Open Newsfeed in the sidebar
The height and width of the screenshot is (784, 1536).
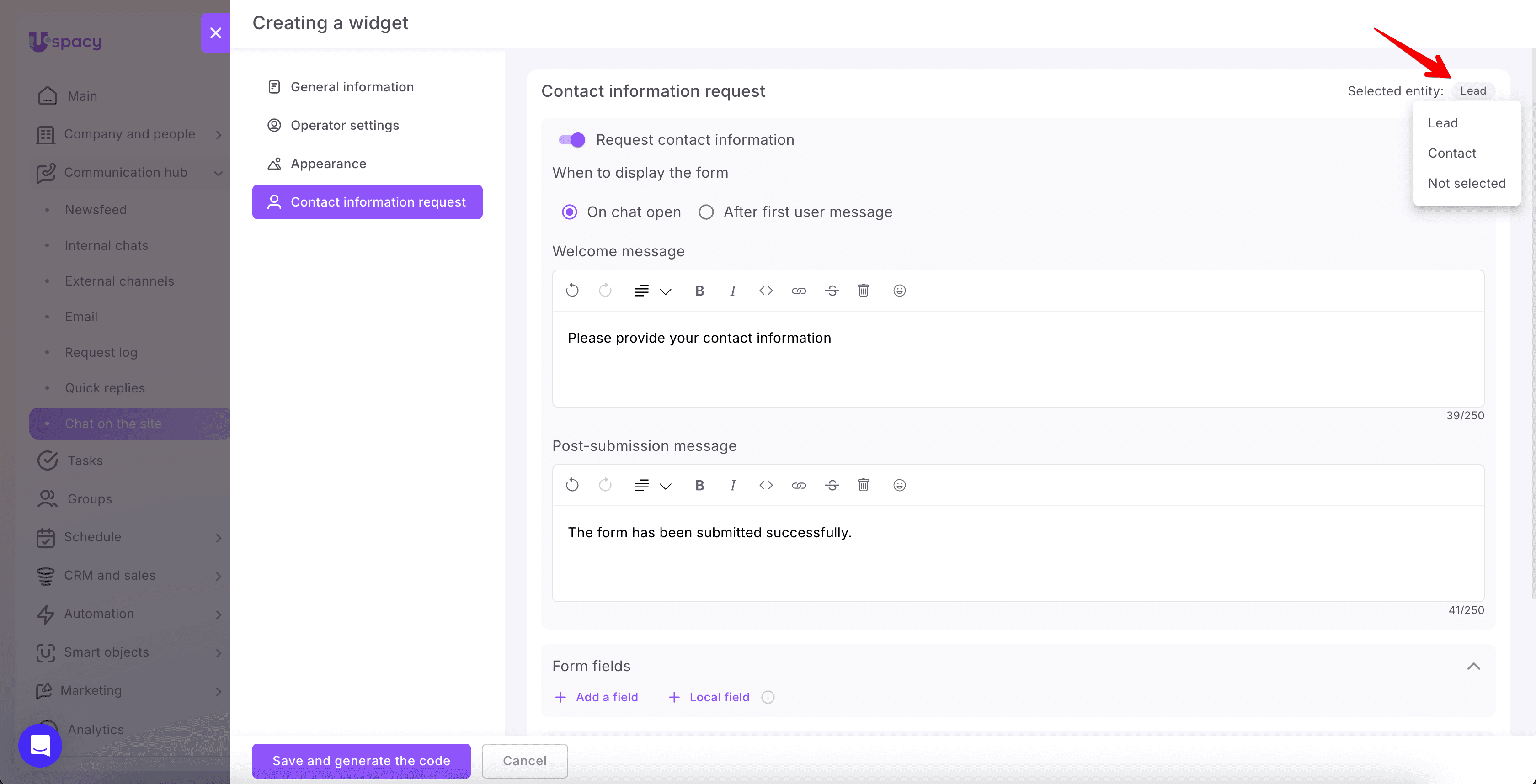[x=96, y=210]
